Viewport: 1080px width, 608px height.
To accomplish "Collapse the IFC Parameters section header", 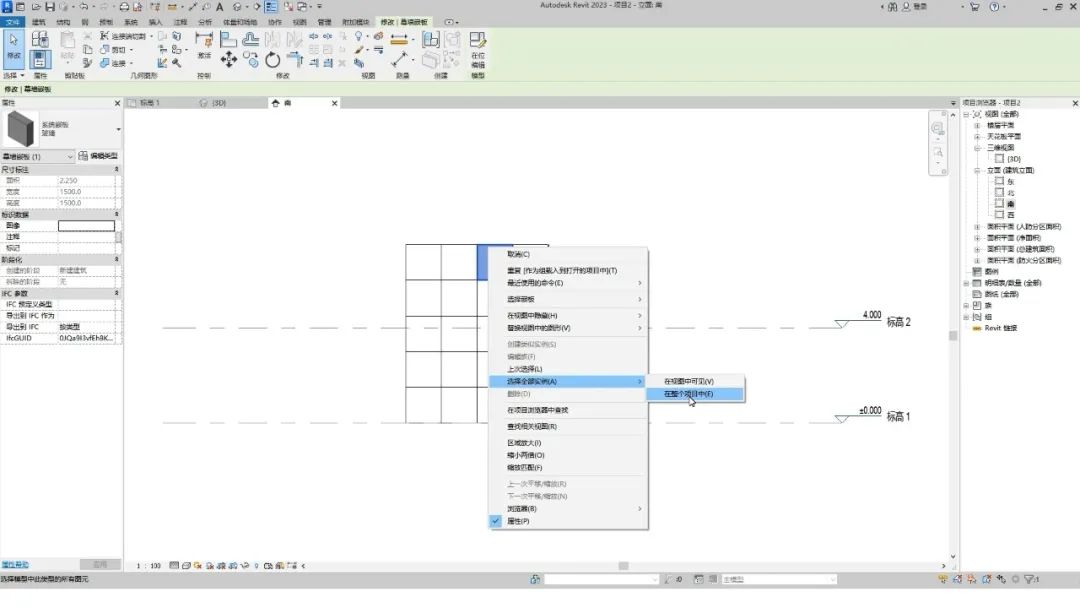I will 117,293.
